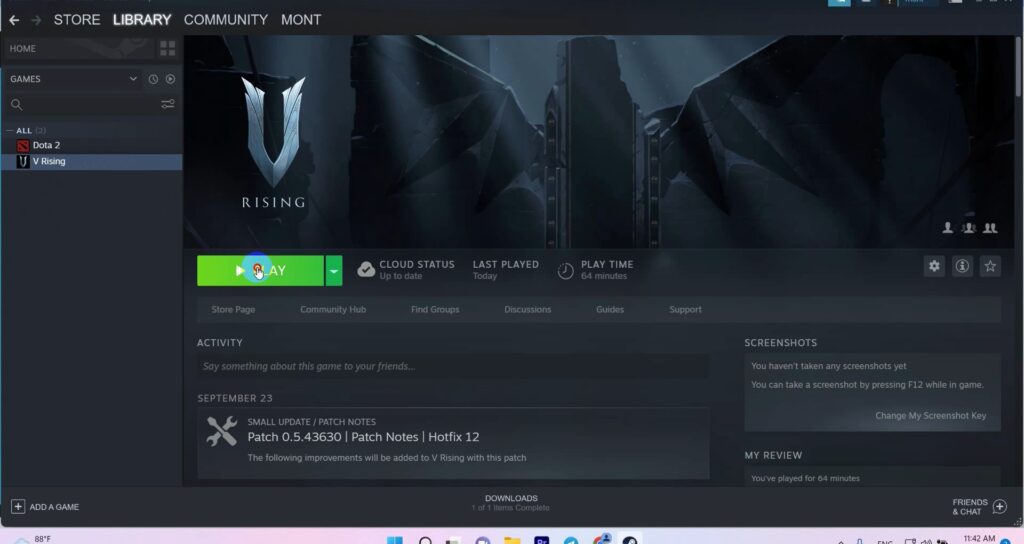
Task: Open the Community Hub link
Action: pos(333,310)
